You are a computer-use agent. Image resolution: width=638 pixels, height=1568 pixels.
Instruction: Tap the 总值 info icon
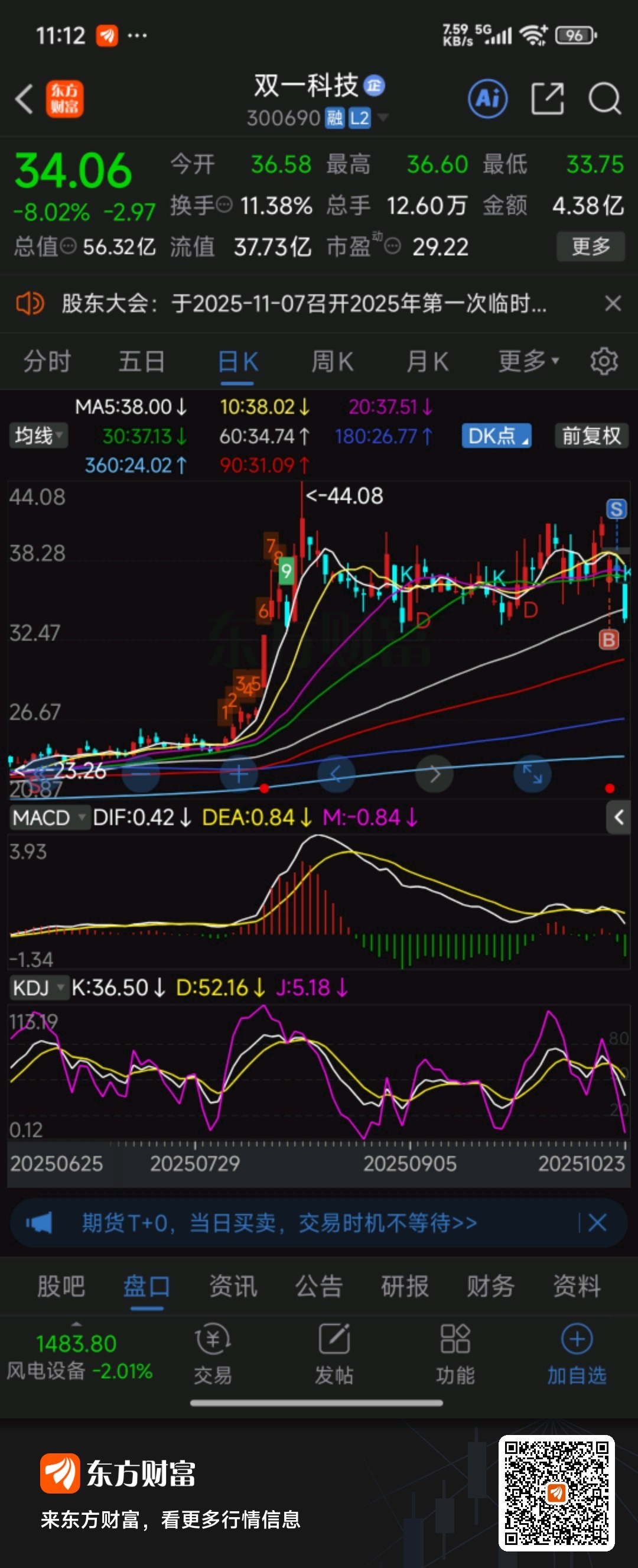[x=68, y=246]
